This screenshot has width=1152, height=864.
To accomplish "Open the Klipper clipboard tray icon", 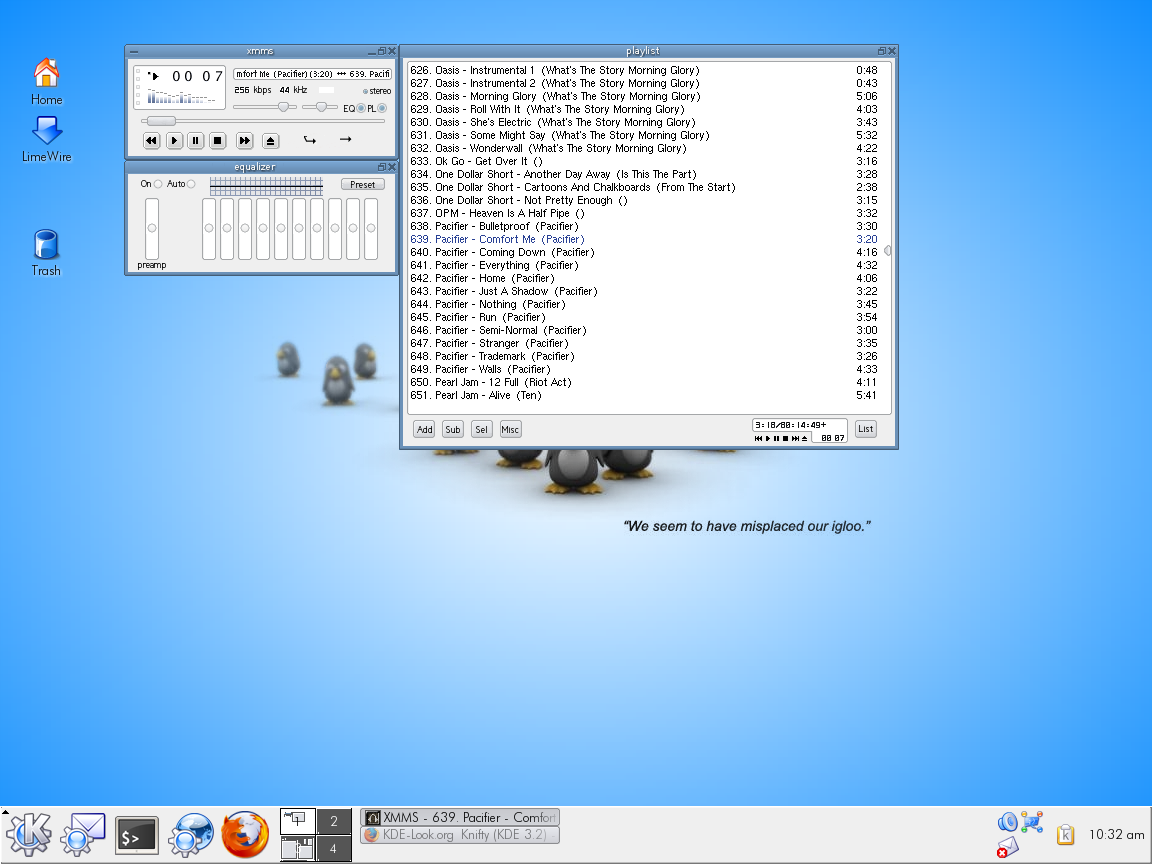I will coord(1065,835).
